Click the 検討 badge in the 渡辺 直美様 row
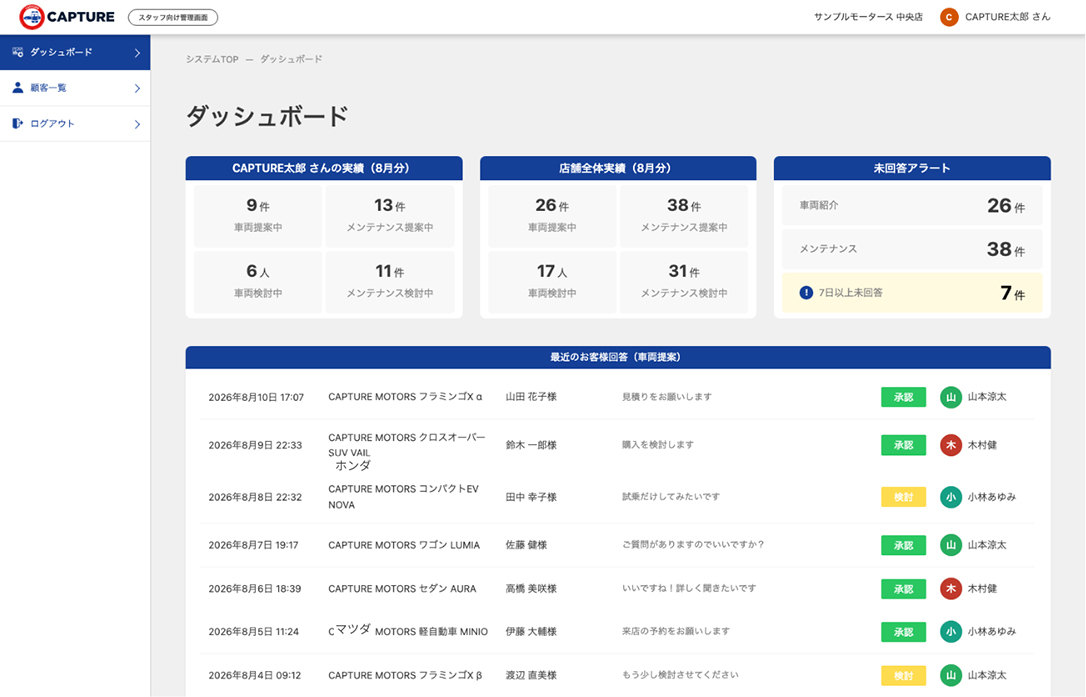This screenshot has width=1086, height=697. (x=903, y=675)
